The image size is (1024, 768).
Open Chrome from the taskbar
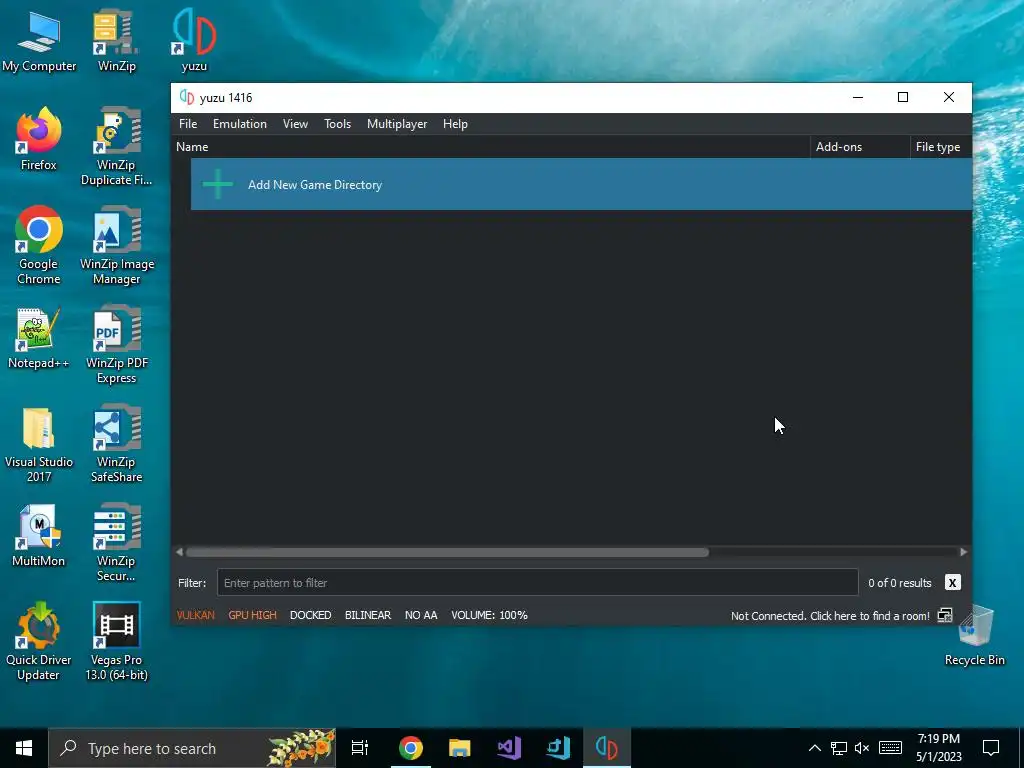click(x=411, y=748)
